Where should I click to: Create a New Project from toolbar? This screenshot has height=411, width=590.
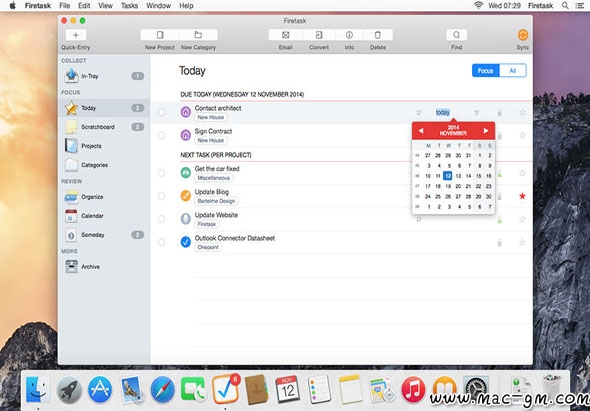tap(160, 35)
